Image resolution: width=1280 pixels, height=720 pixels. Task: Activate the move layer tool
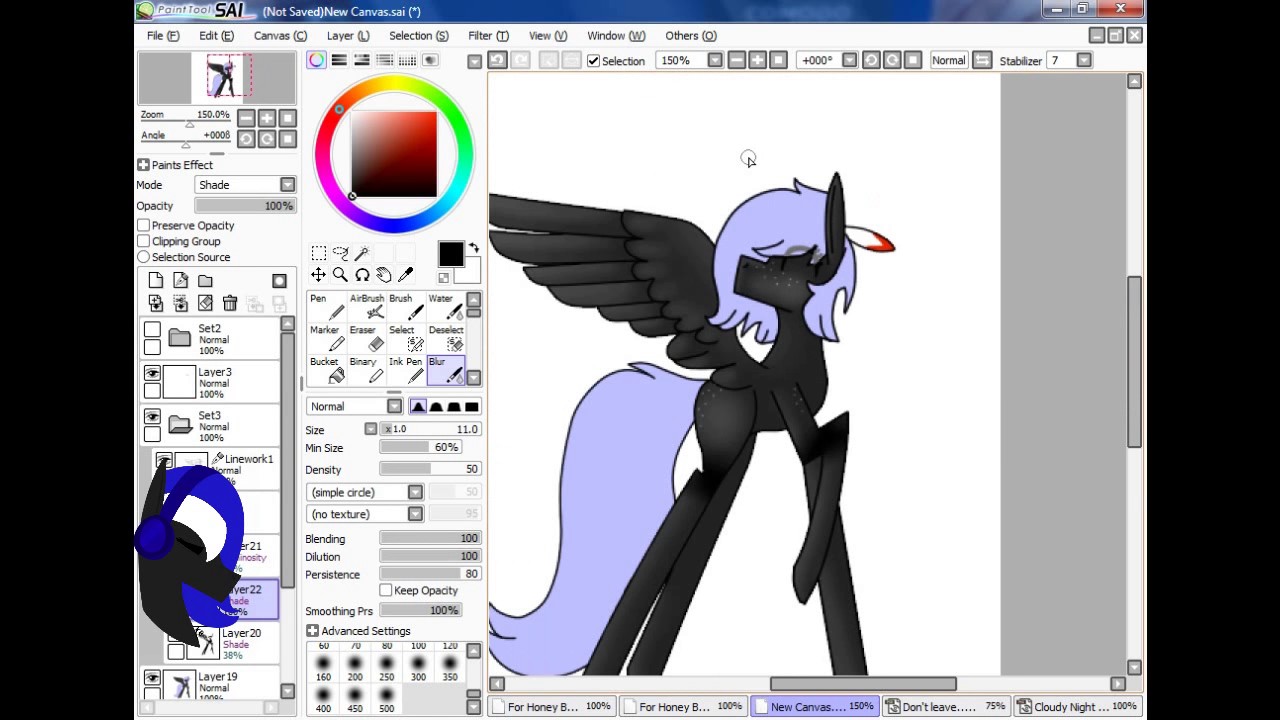(318, 275)
